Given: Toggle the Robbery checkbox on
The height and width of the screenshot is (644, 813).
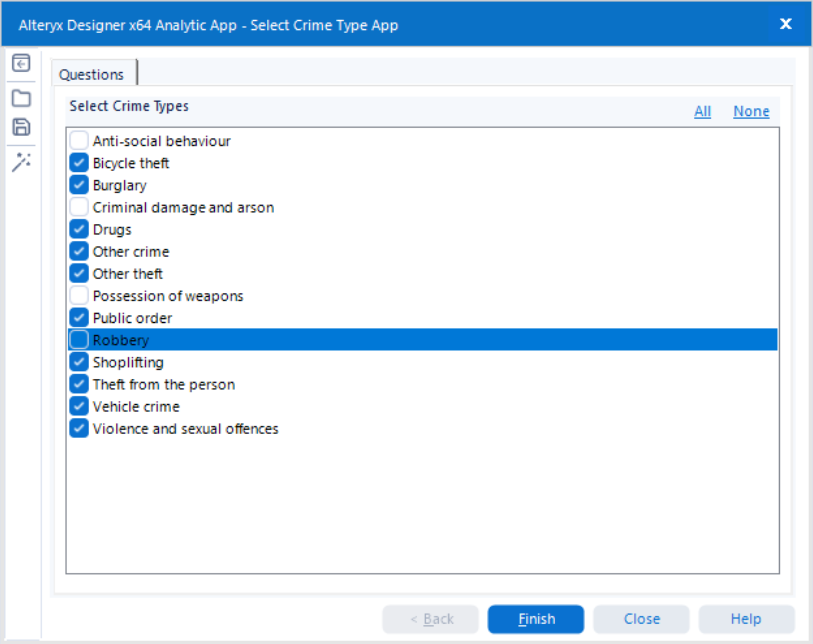Looking at the screenshot, I should click(79, 340).
